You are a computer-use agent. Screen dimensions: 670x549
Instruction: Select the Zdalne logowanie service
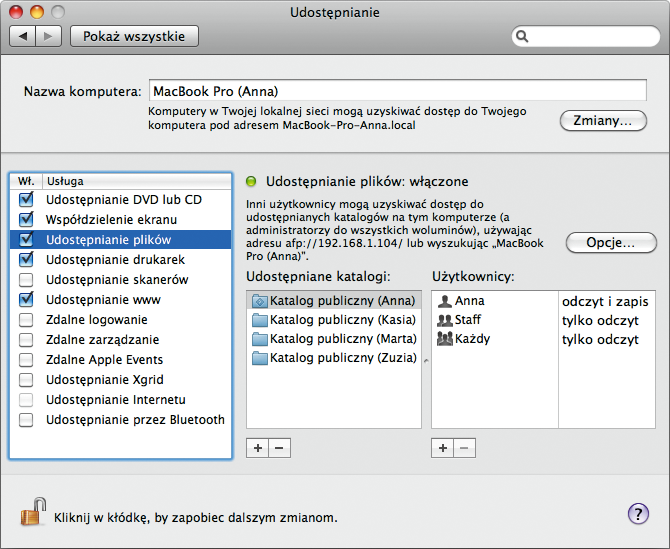(x=120, y=320)
